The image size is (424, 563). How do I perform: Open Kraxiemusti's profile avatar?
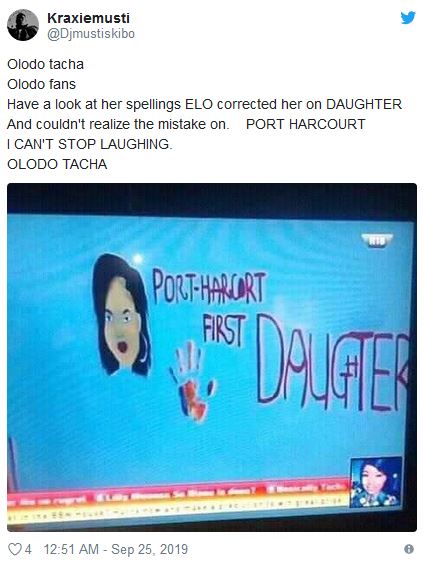point(23,25)
